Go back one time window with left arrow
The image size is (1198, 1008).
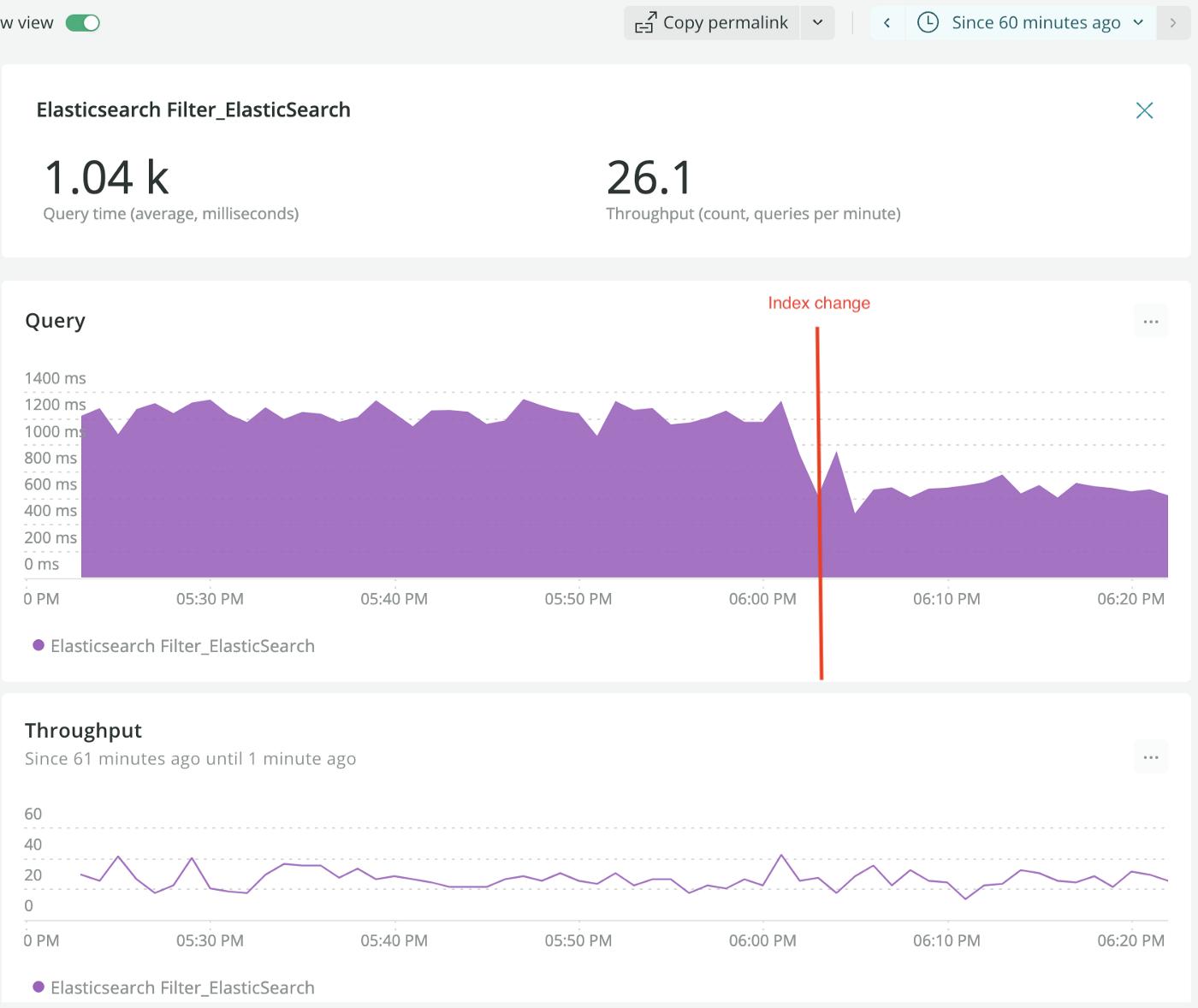[x=887, y=22]
